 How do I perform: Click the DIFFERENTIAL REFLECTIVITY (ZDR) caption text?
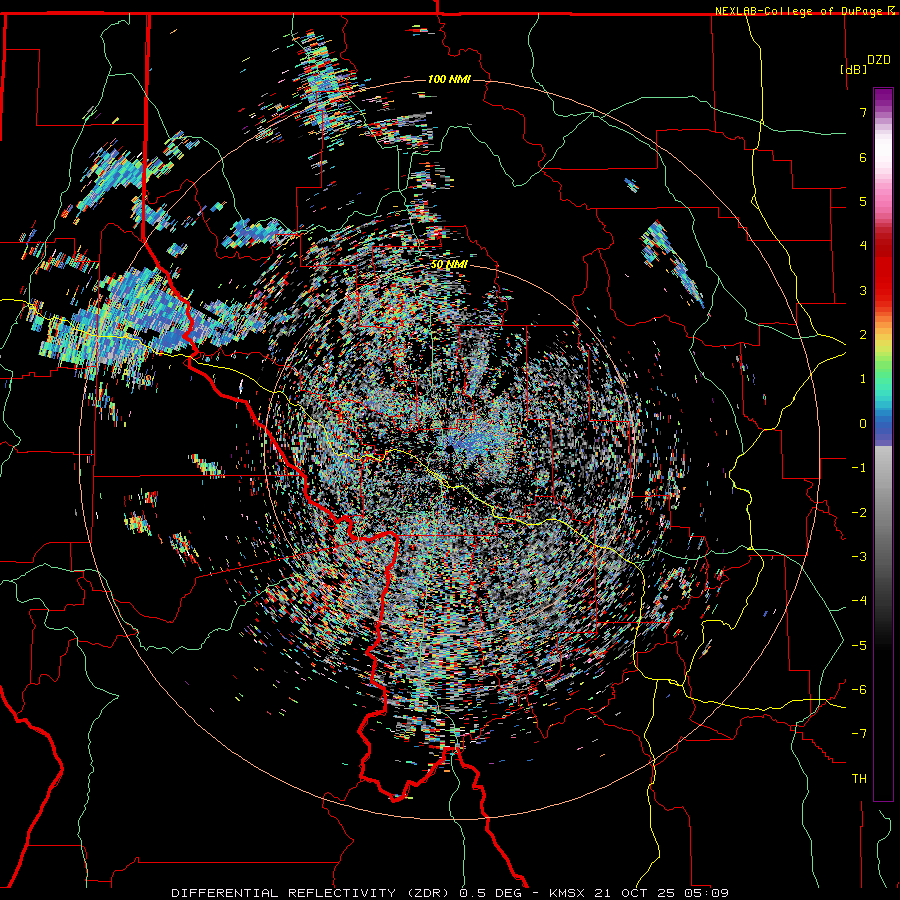coord(310,893)
